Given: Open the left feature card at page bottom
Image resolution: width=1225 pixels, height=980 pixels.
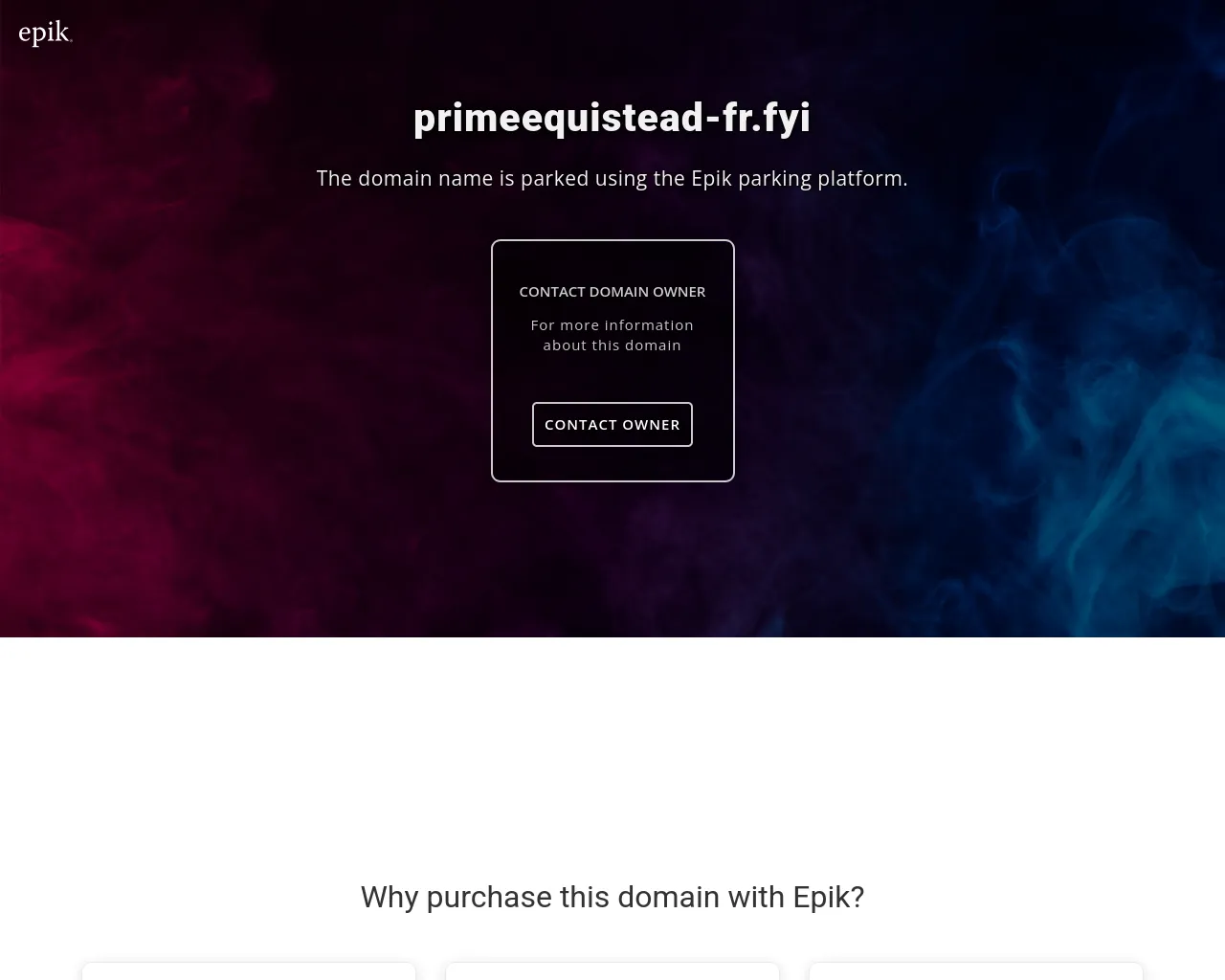Looking at the screenshot, I should click(249, 971).
